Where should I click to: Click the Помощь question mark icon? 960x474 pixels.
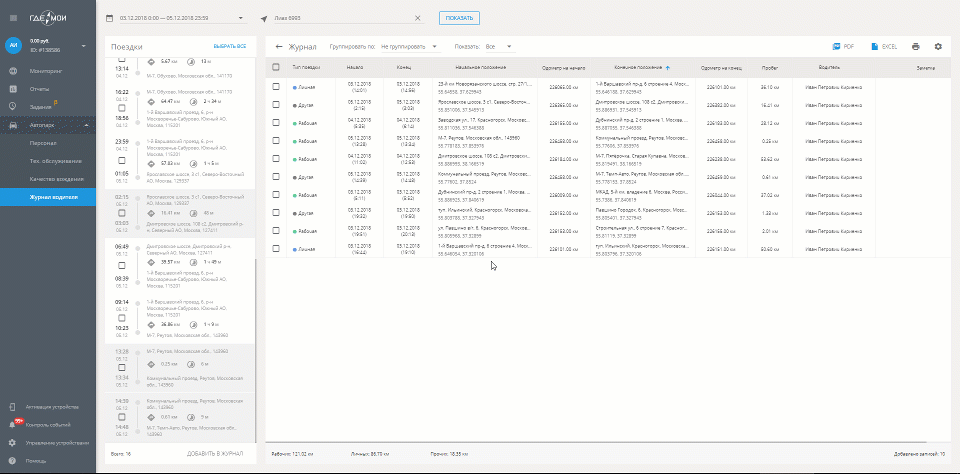click(x=13, y=461)
